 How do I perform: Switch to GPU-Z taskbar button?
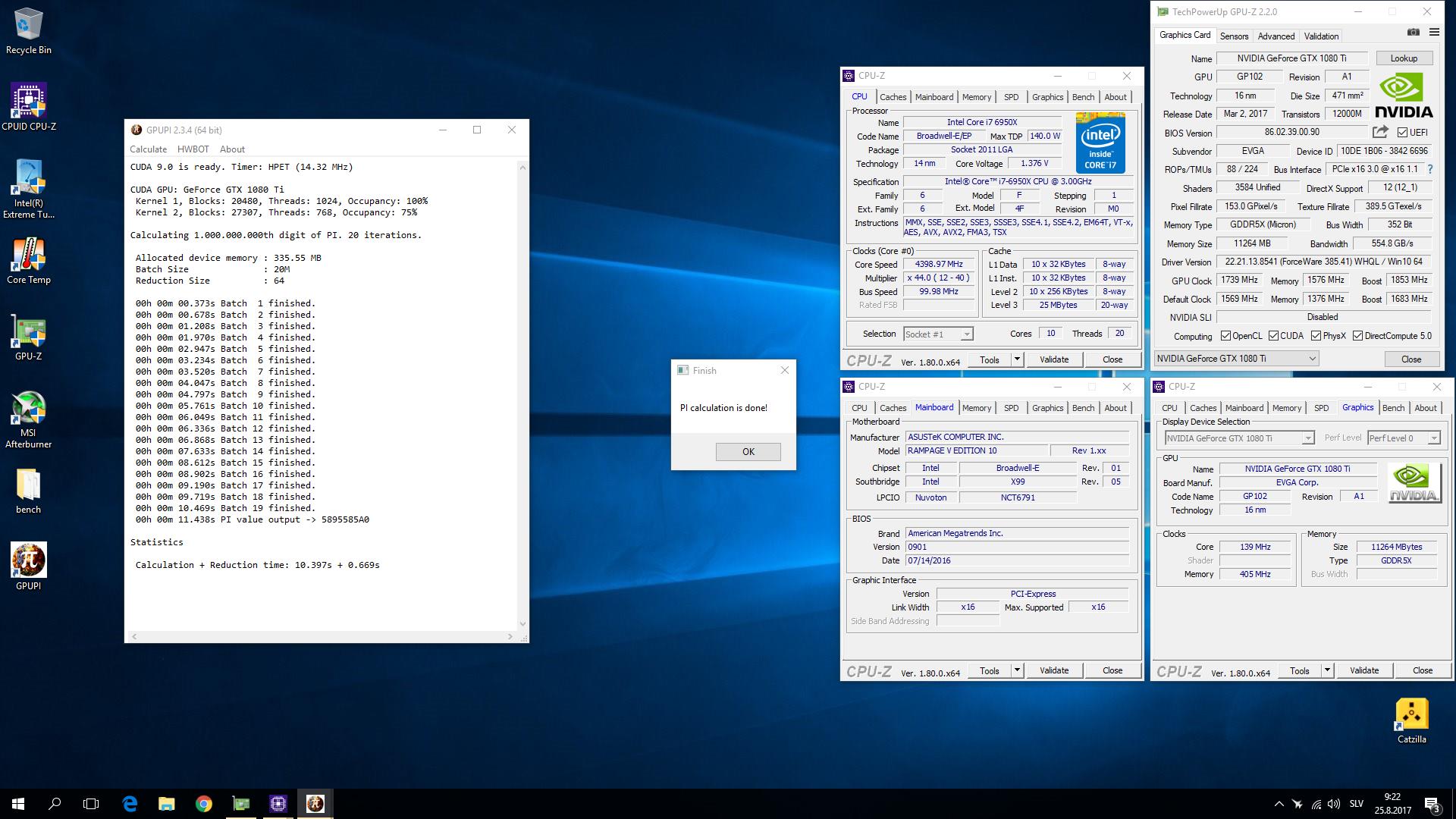pyautogui.click(x=240, y=804)
